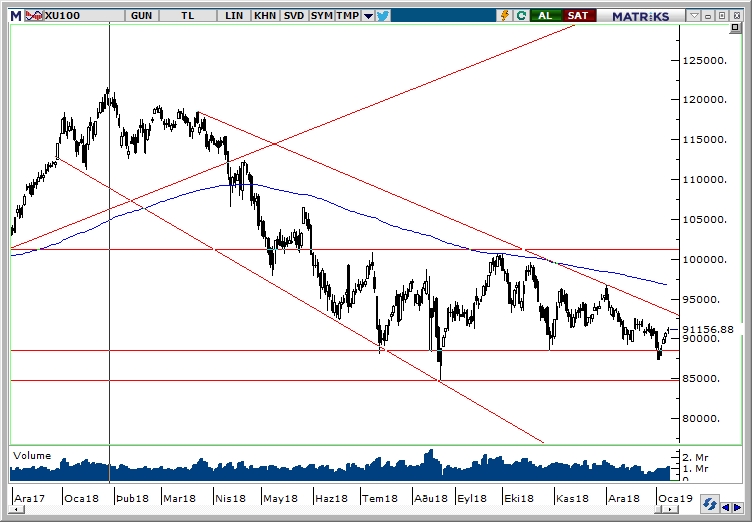The height and width of the screenshot is (522, 752).
Task: Click the 125000 price axis label
Action: (x=705, y=60)
